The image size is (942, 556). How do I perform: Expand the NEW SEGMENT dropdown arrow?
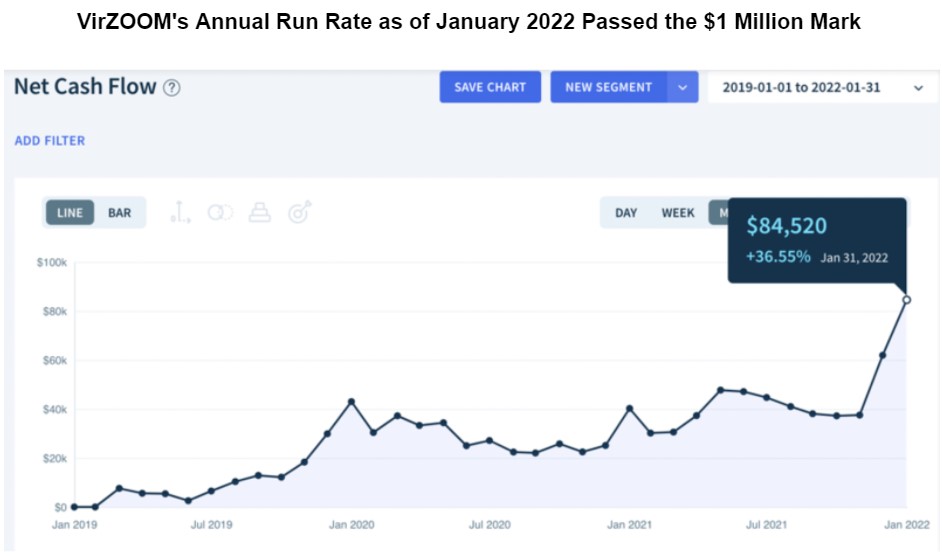click(x=682, y=87)
